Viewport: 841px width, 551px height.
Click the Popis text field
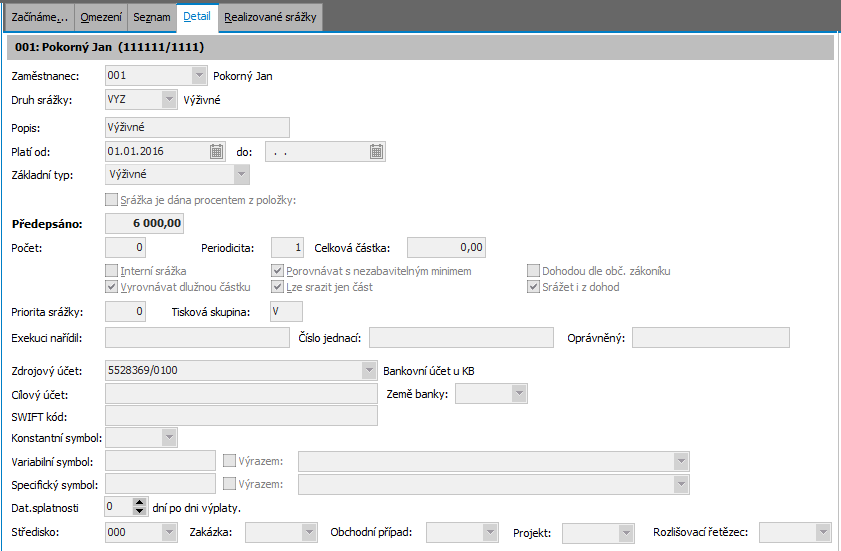coord(196,127)
